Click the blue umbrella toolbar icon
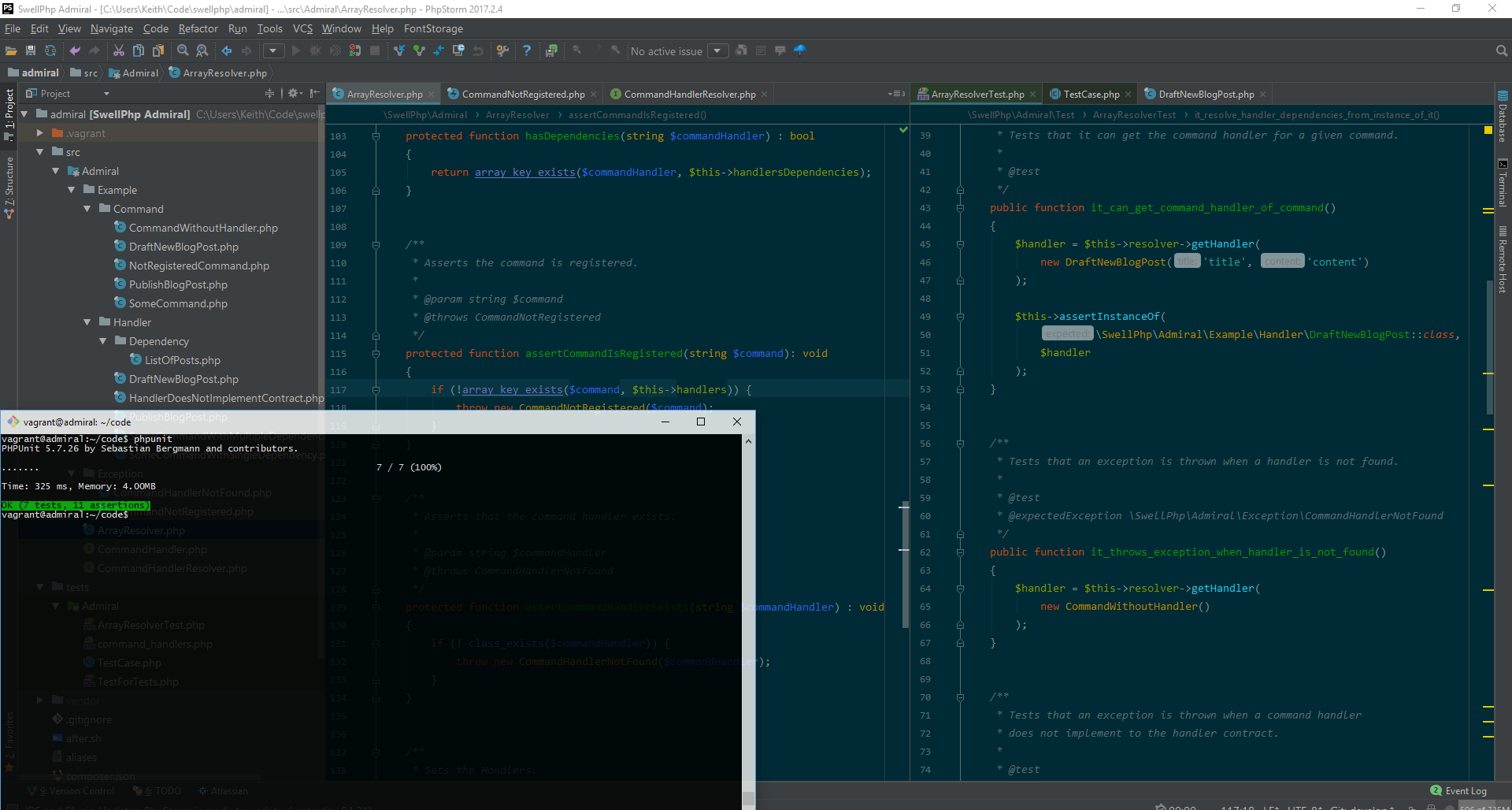 pyautogui.click(x=800, y=50)
